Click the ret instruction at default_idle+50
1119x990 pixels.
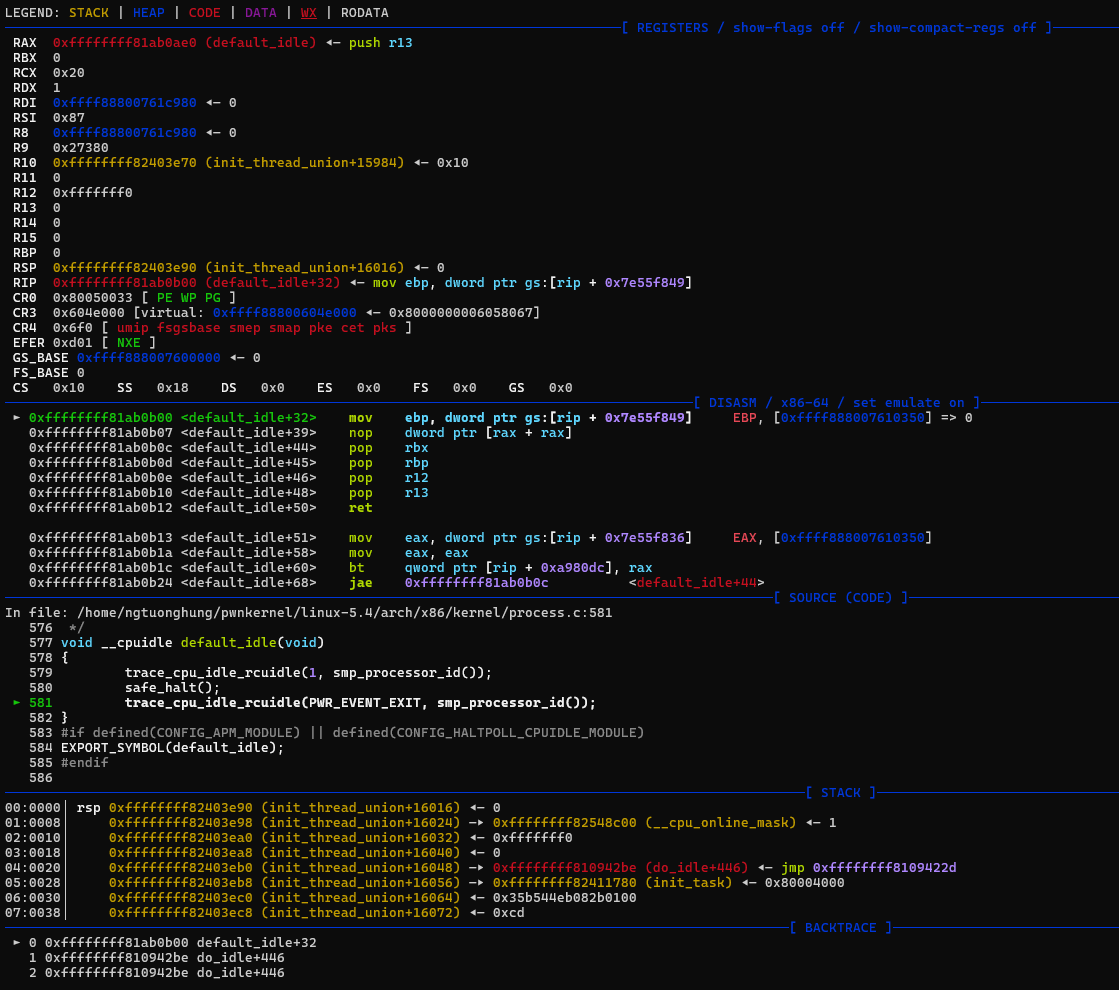360,508
